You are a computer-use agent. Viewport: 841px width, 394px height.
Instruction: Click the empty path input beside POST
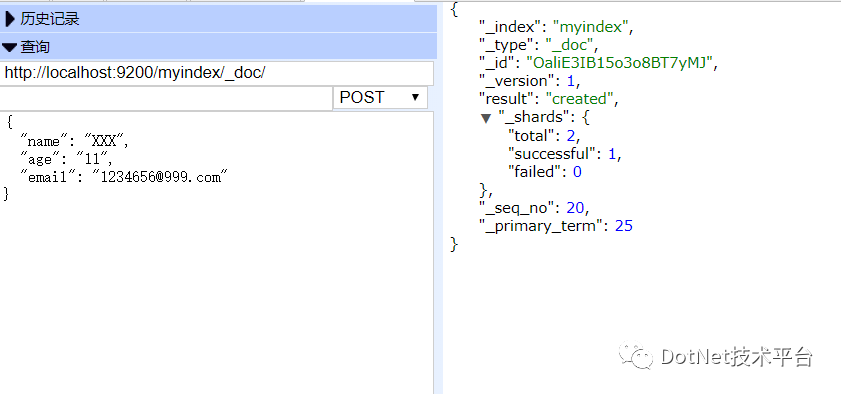(x=166, y=98)
